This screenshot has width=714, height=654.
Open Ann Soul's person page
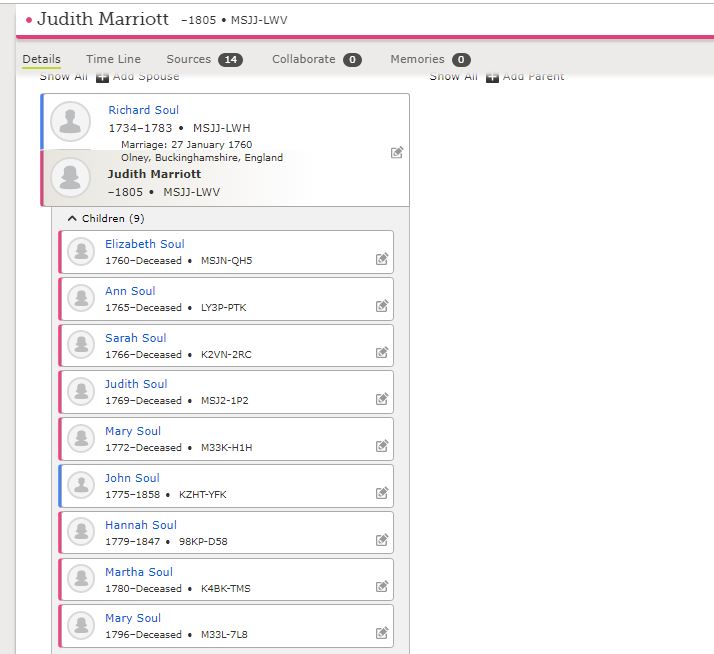click(130, 291)
